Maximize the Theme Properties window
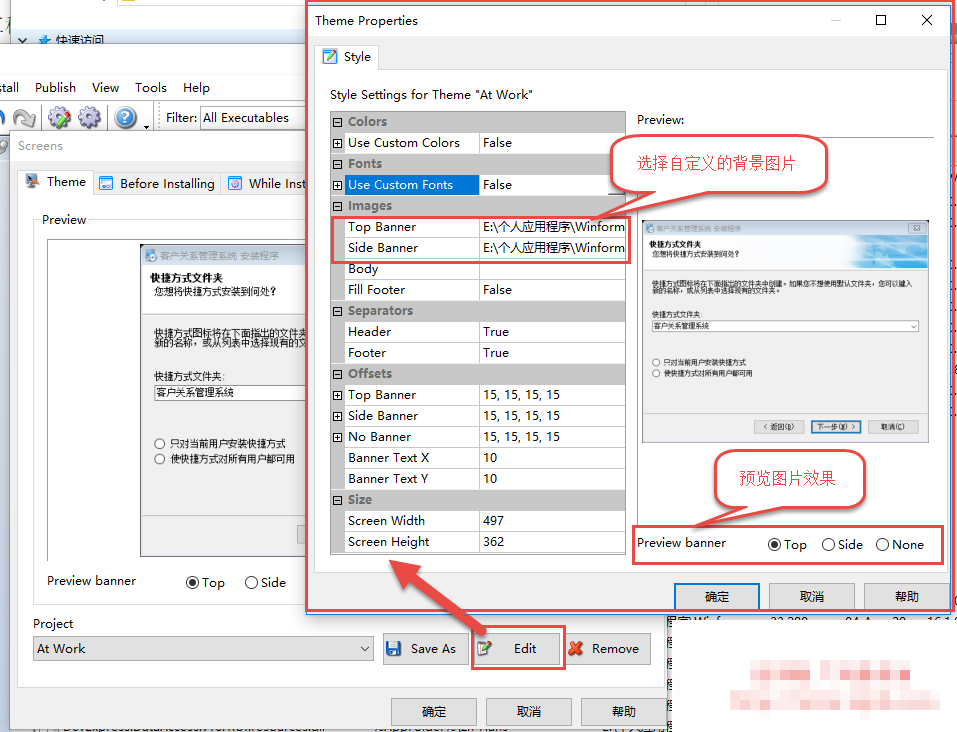Screen dimensions: 957x732 tap(881, 20)
